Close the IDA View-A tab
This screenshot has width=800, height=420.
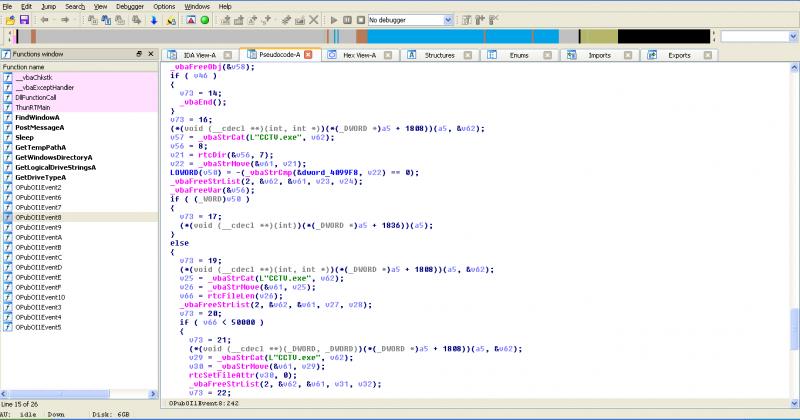click(x=228, y=55)
